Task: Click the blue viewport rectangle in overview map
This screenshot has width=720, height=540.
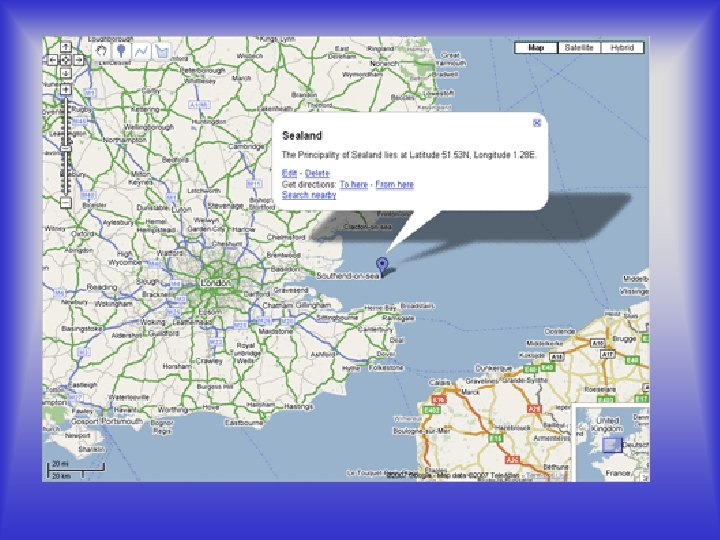Action: tap(612, 445)
